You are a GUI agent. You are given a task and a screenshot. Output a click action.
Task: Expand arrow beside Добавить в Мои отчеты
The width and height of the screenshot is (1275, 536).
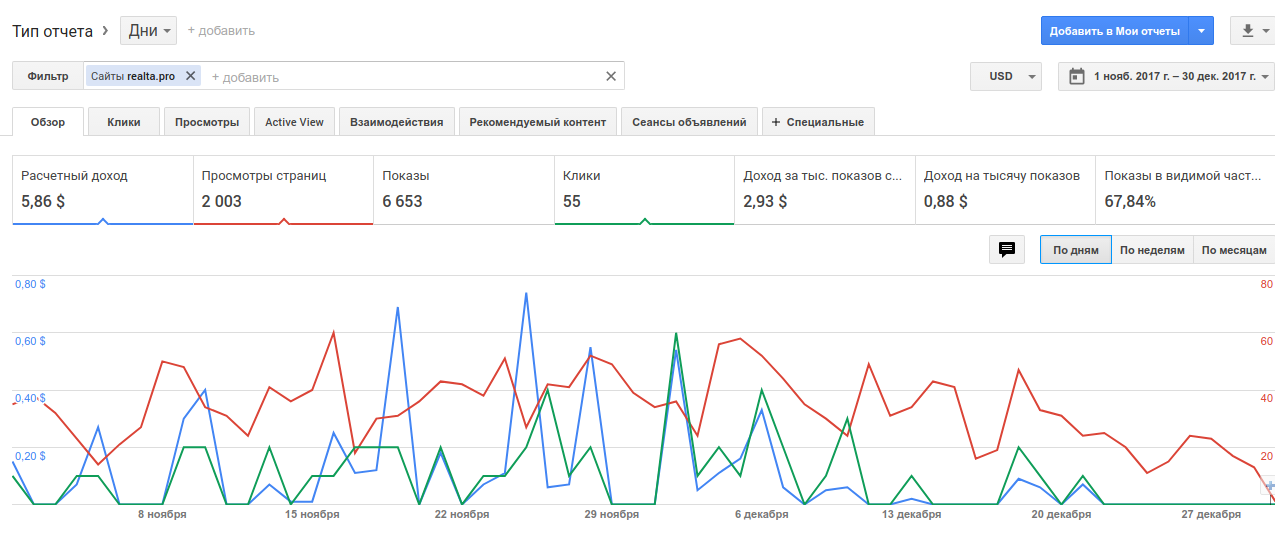(1202, 31)
